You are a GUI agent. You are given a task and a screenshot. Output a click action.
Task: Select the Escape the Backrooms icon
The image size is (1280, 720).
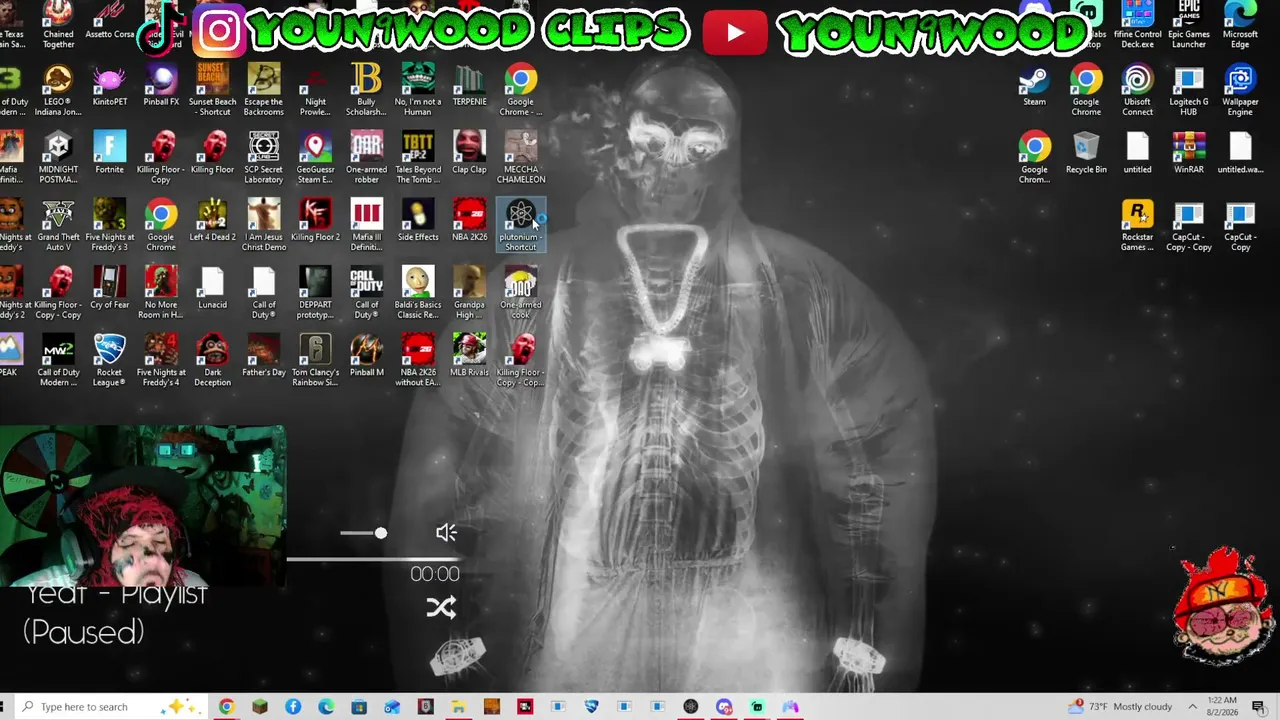click(x=264, y=90)
